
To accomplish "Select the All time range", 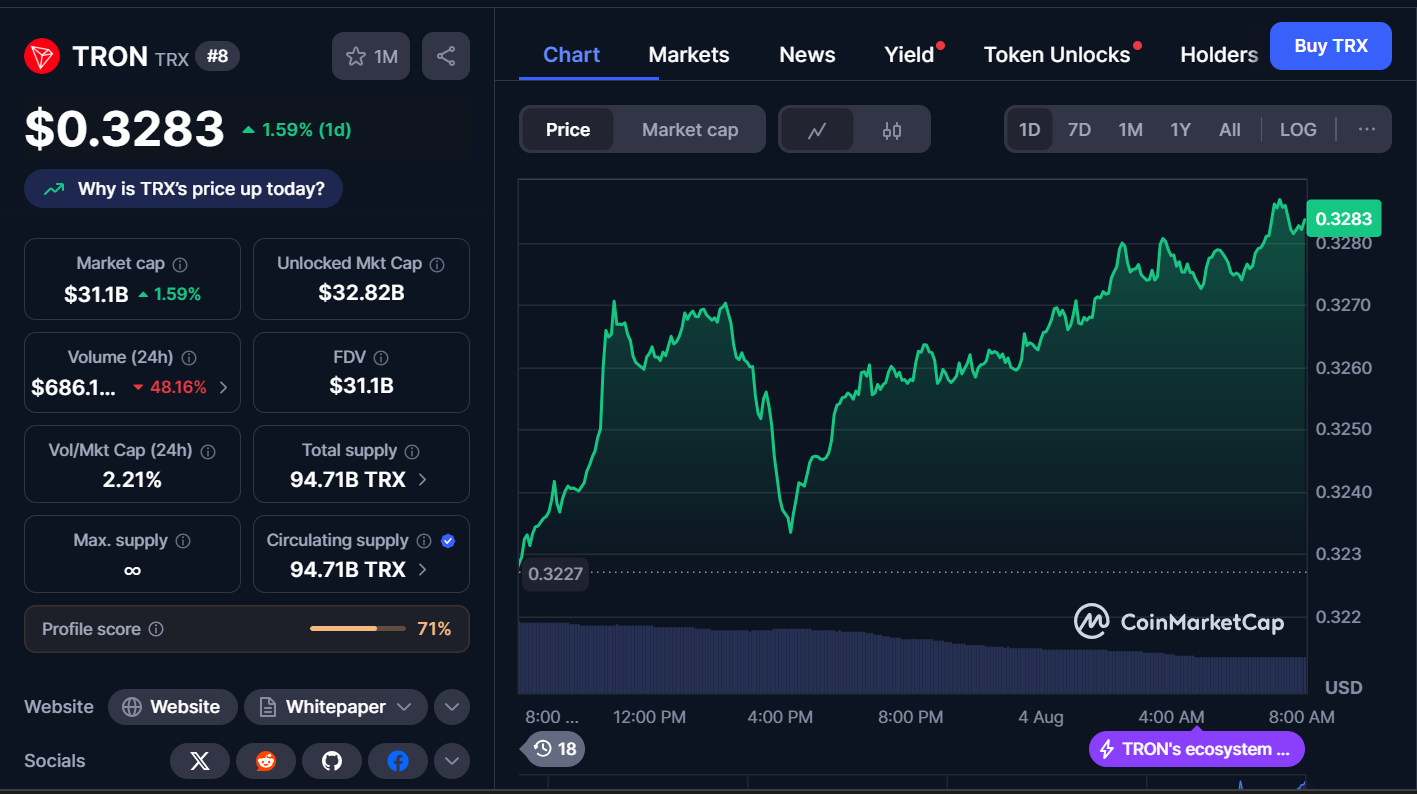I will [1230, 130].
